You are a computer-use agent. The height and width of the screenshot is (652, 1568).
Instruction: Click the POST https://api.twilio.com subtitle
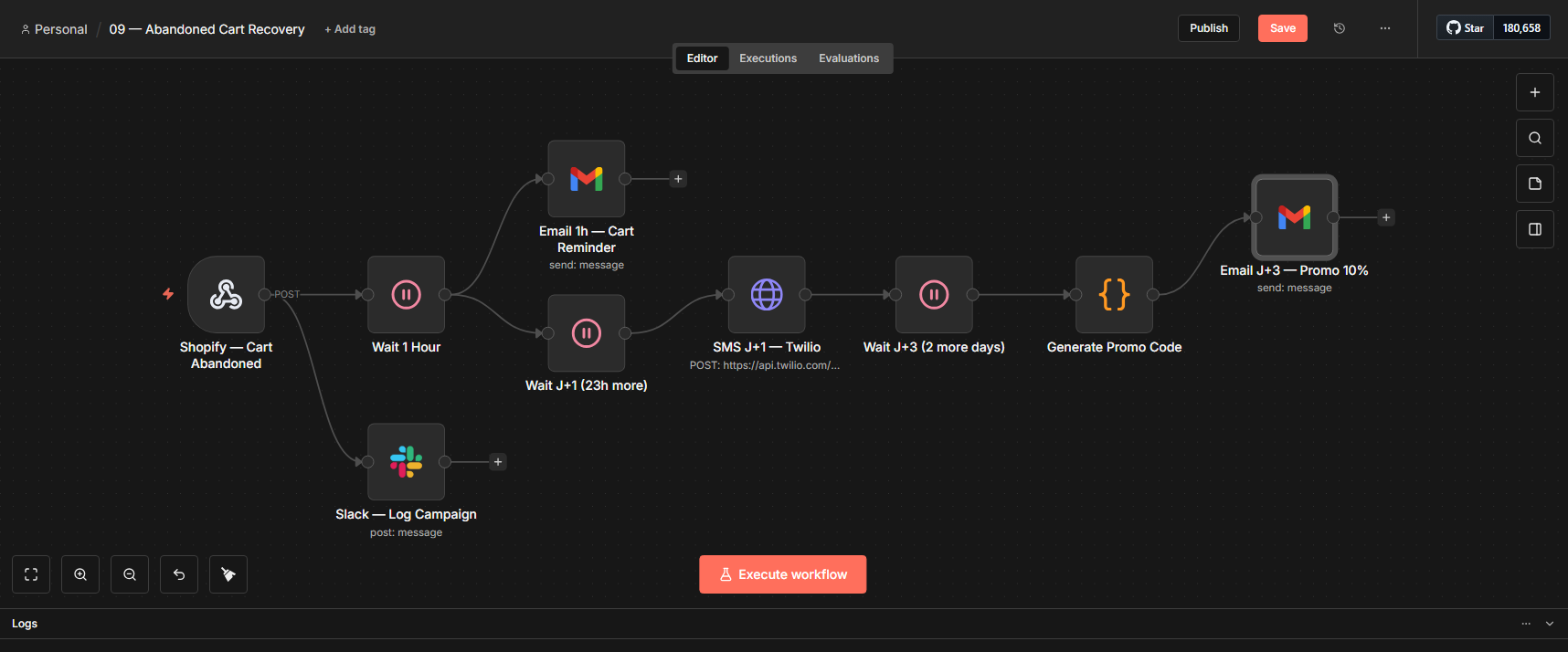tap(765, 365)
